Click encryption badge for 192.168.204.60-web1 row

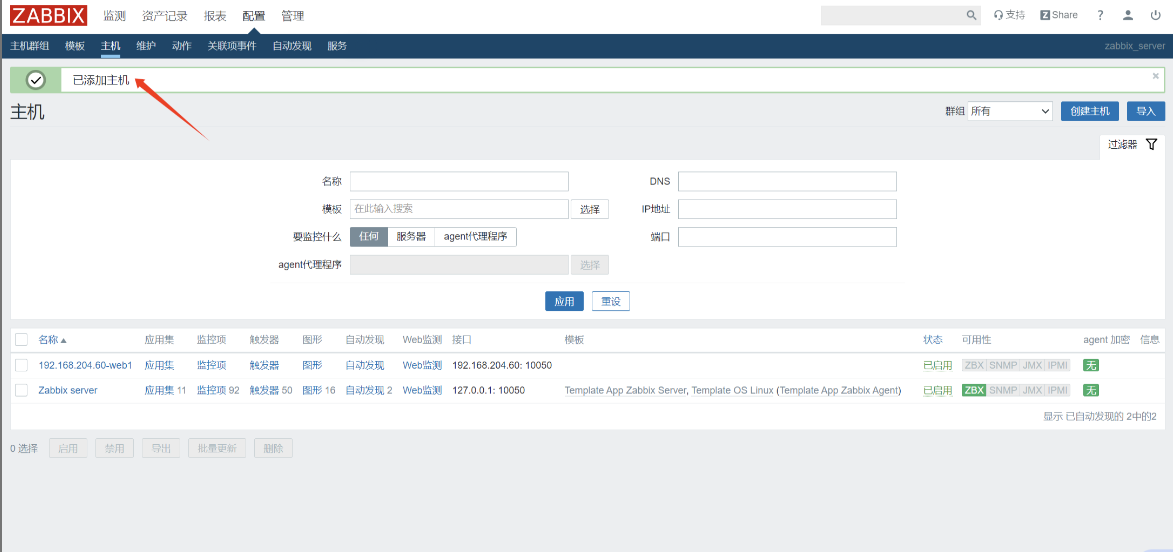pyautogui.click(x=1091, y=366)
